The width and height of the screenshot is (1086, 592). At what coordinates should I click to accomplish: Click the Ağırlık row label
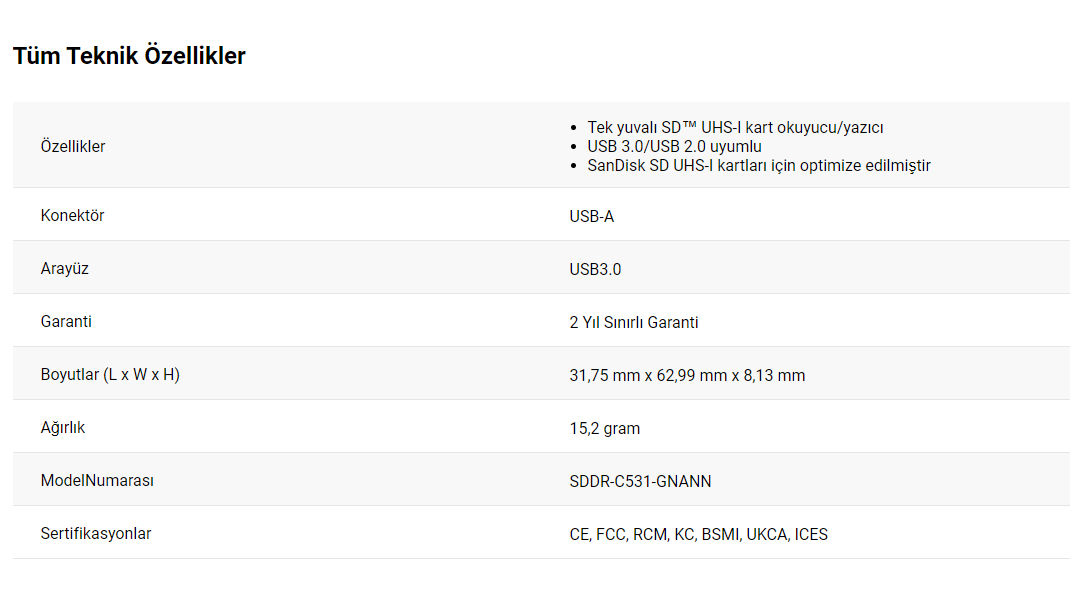pos(63,427)
